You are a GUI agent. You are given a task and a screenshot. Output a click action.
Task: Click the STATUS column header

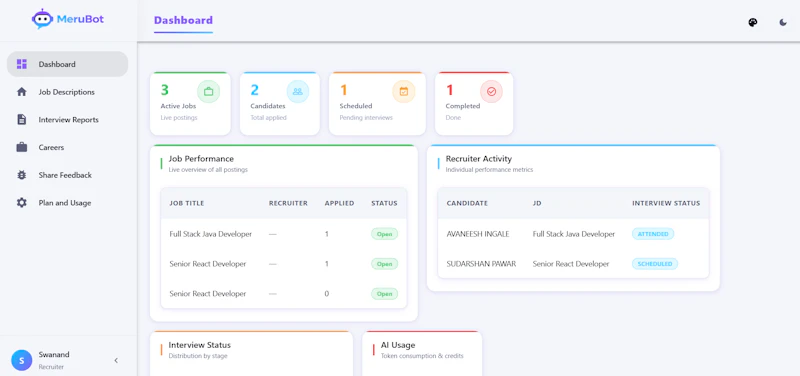384,203
